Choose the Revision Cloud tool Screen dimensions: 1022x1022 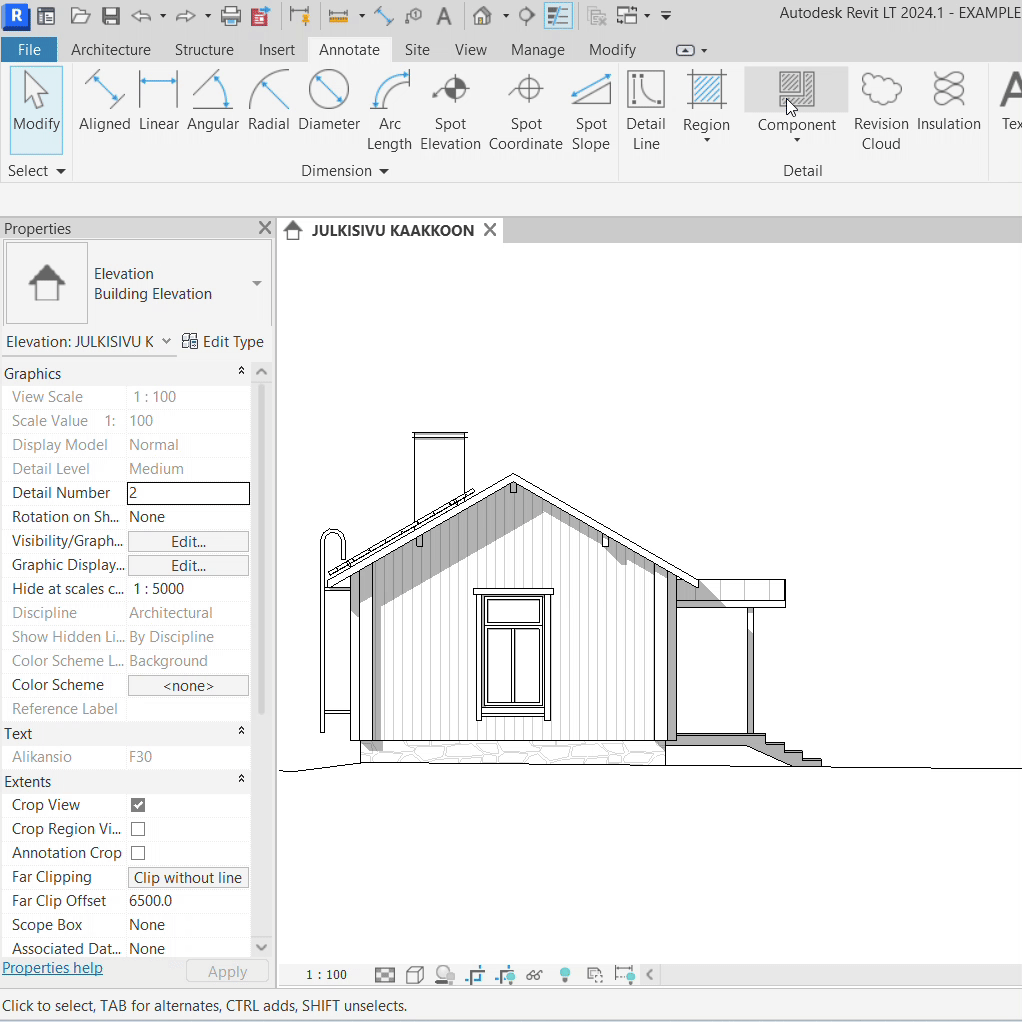880,112
